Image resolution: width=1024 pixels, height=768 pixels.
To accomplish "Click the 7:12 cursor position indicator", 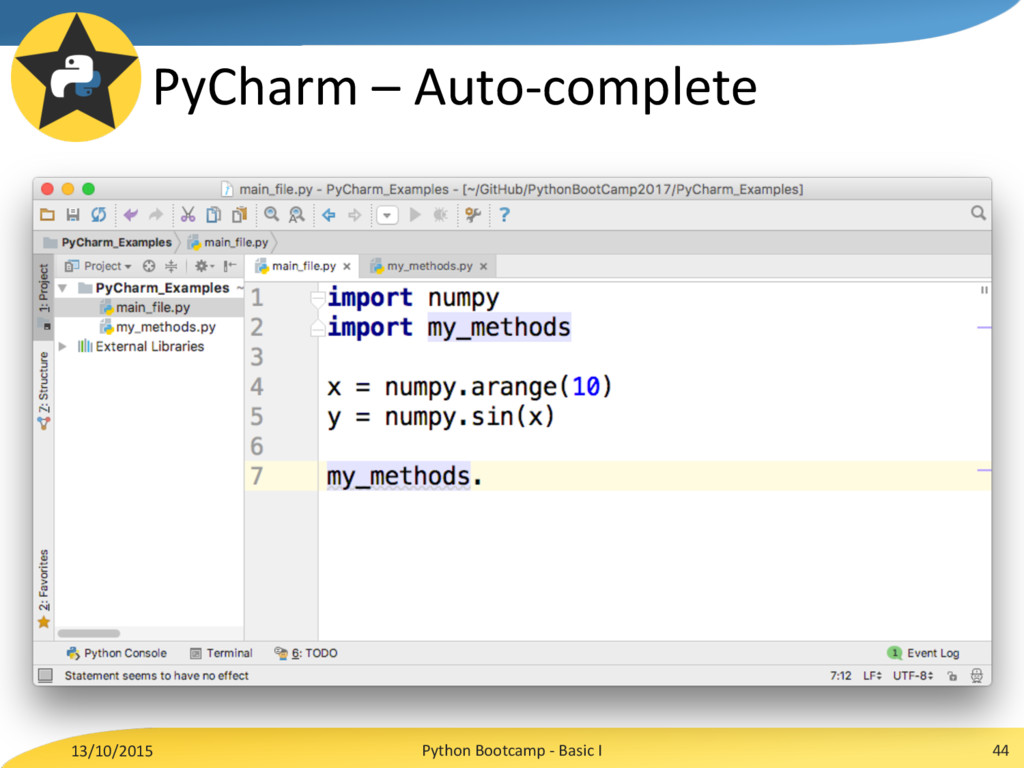I will pos(840,675).
